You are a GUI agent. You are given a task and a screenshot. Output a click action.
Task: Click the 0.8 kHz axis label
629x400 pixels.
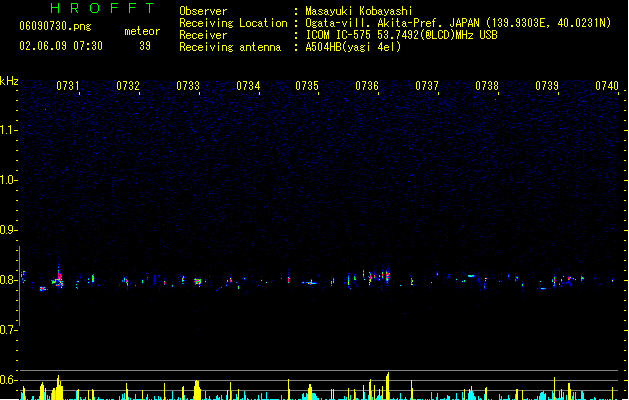[x=8, y=280]
